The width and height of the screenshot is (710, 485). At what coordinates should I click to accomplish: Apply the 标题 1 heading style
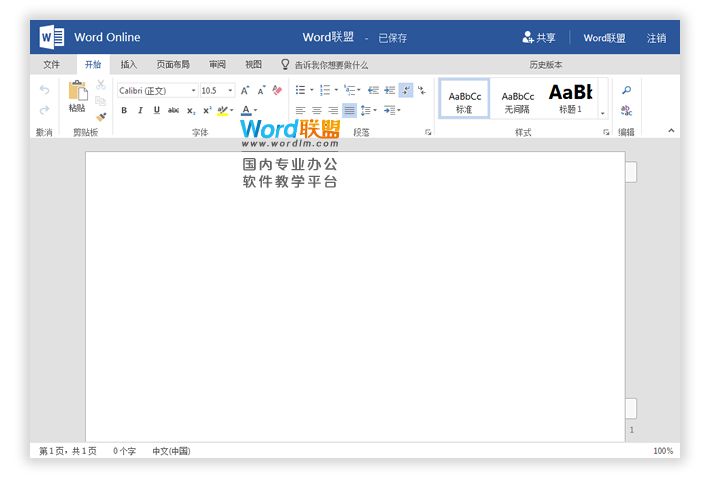[x=571, y=99]
